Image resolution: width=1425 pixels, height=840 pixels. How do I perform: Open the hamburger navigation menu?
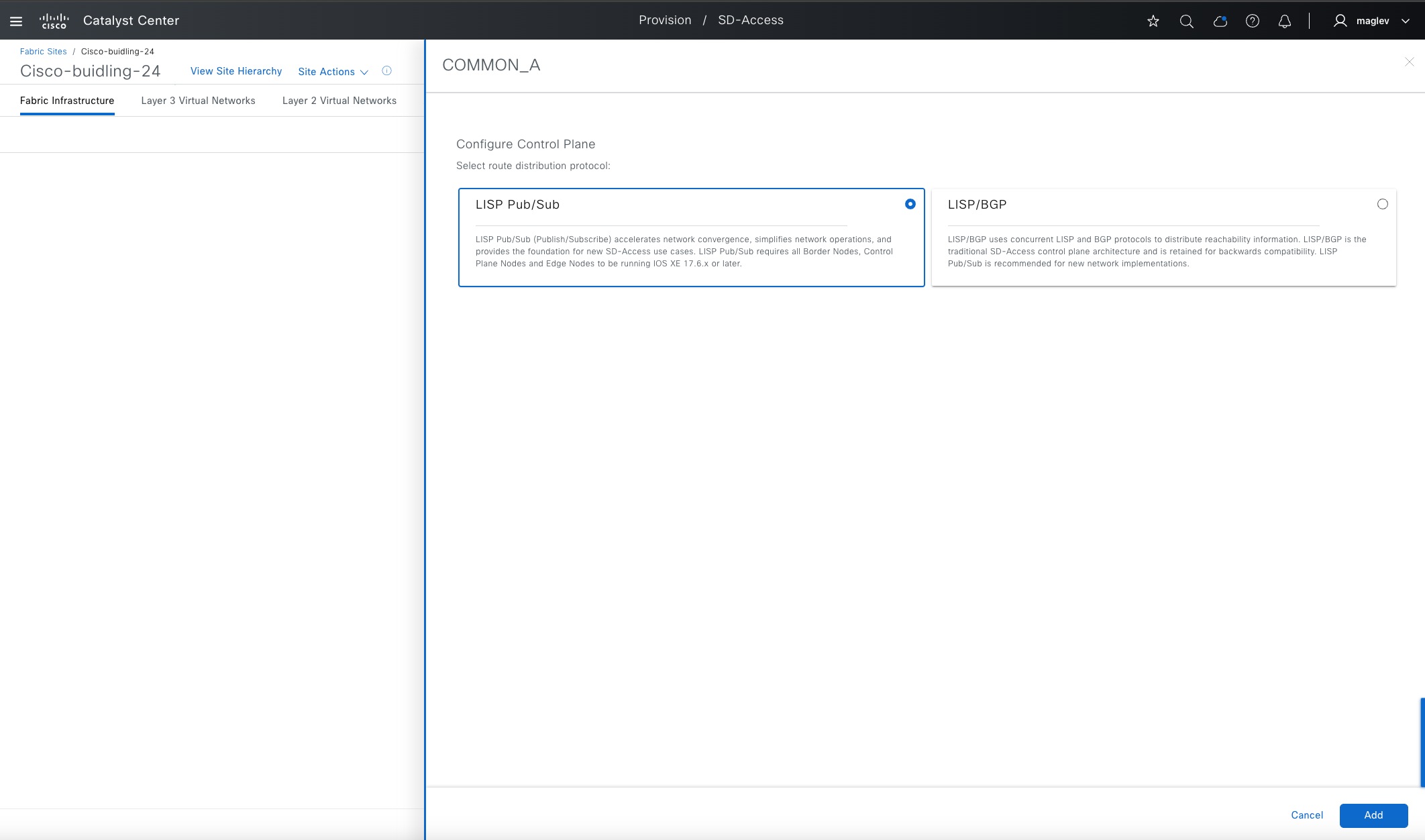click(16, 21)
